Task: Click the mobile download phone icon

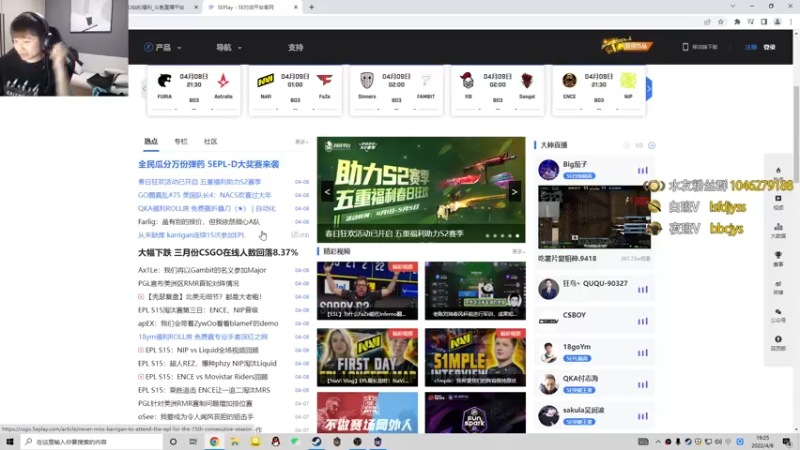Action: (685, 47)
